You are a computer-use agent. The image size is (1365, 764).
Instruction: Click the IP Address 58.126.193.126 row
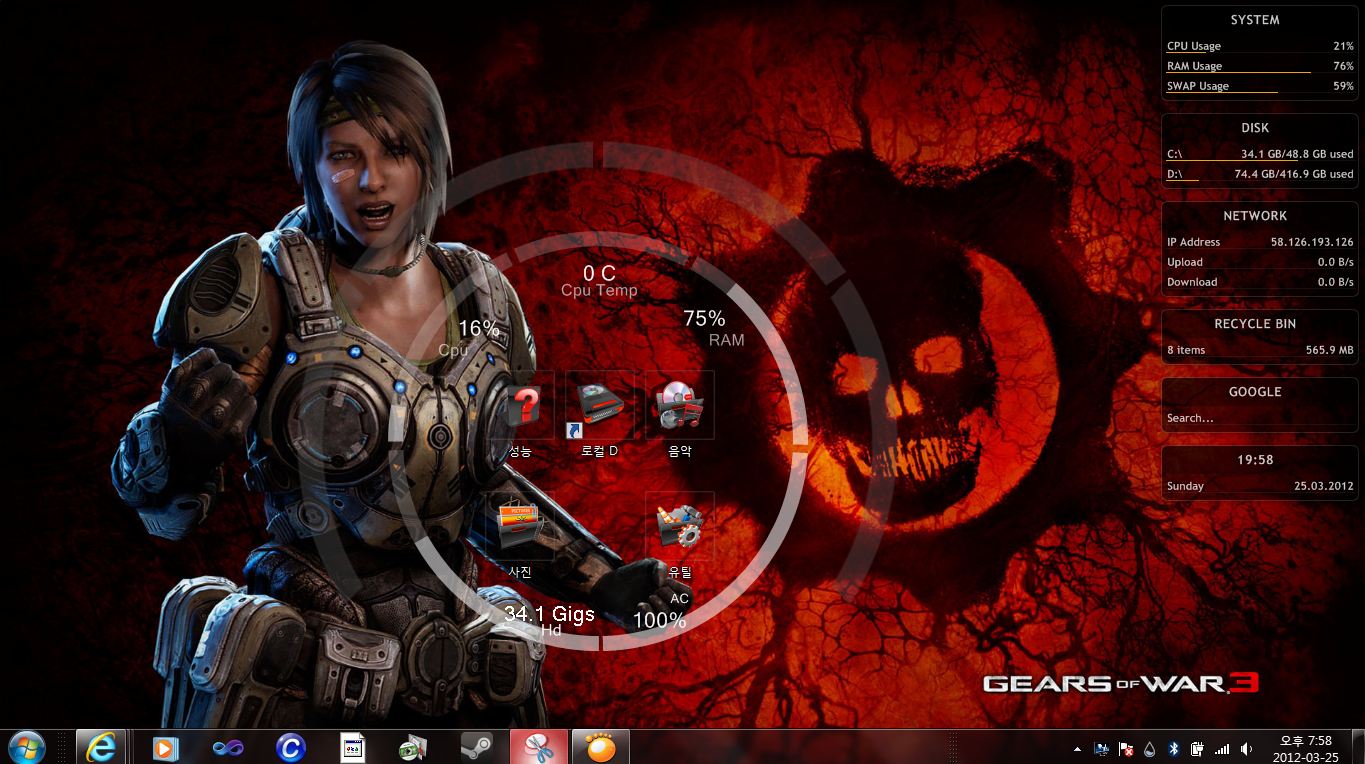coord(1260,242)
